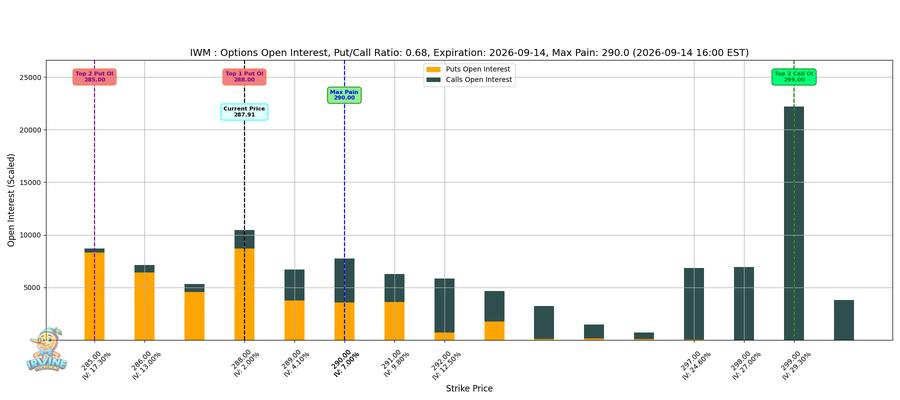This screenshot has width=900, height=400.
Task: Click the orange puts segment at strike 288
Action: coord(245,294)
